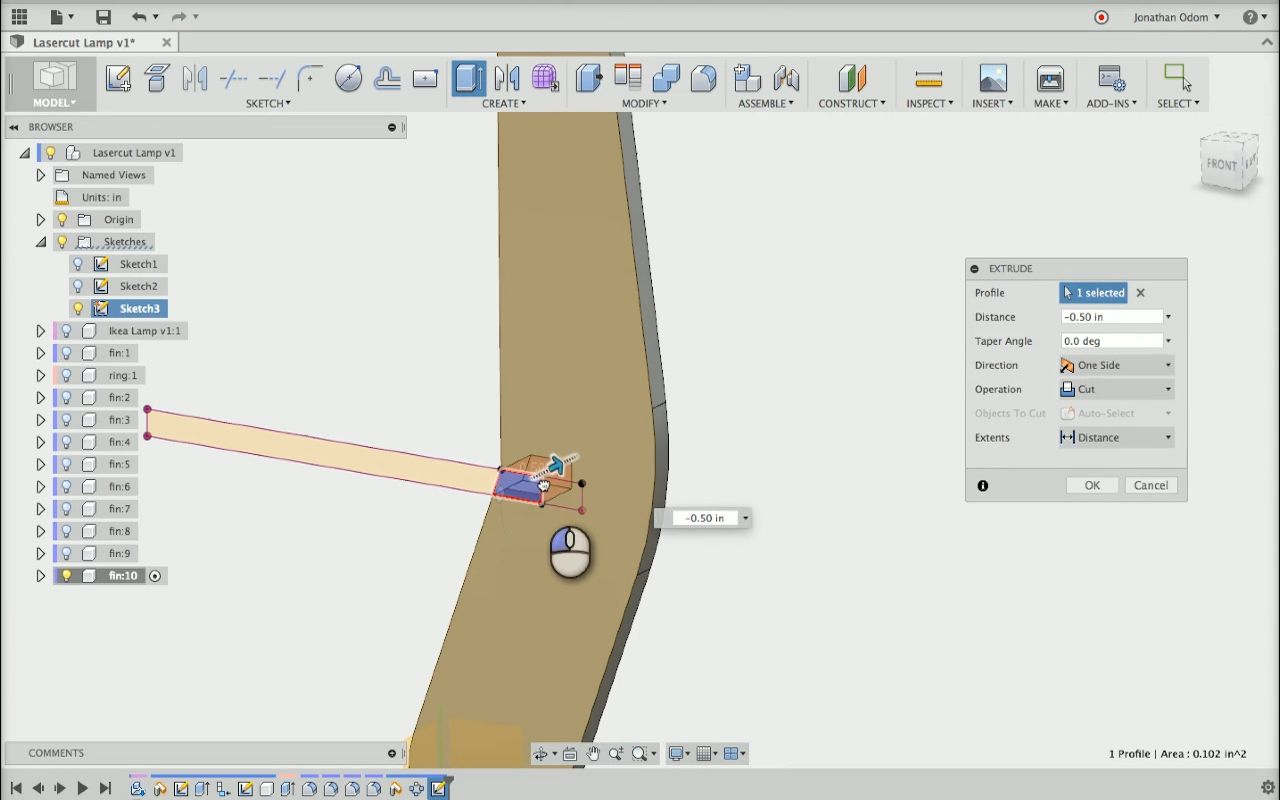
Task: Select the Create Sketch tool
Action: (x=118, y=78)
